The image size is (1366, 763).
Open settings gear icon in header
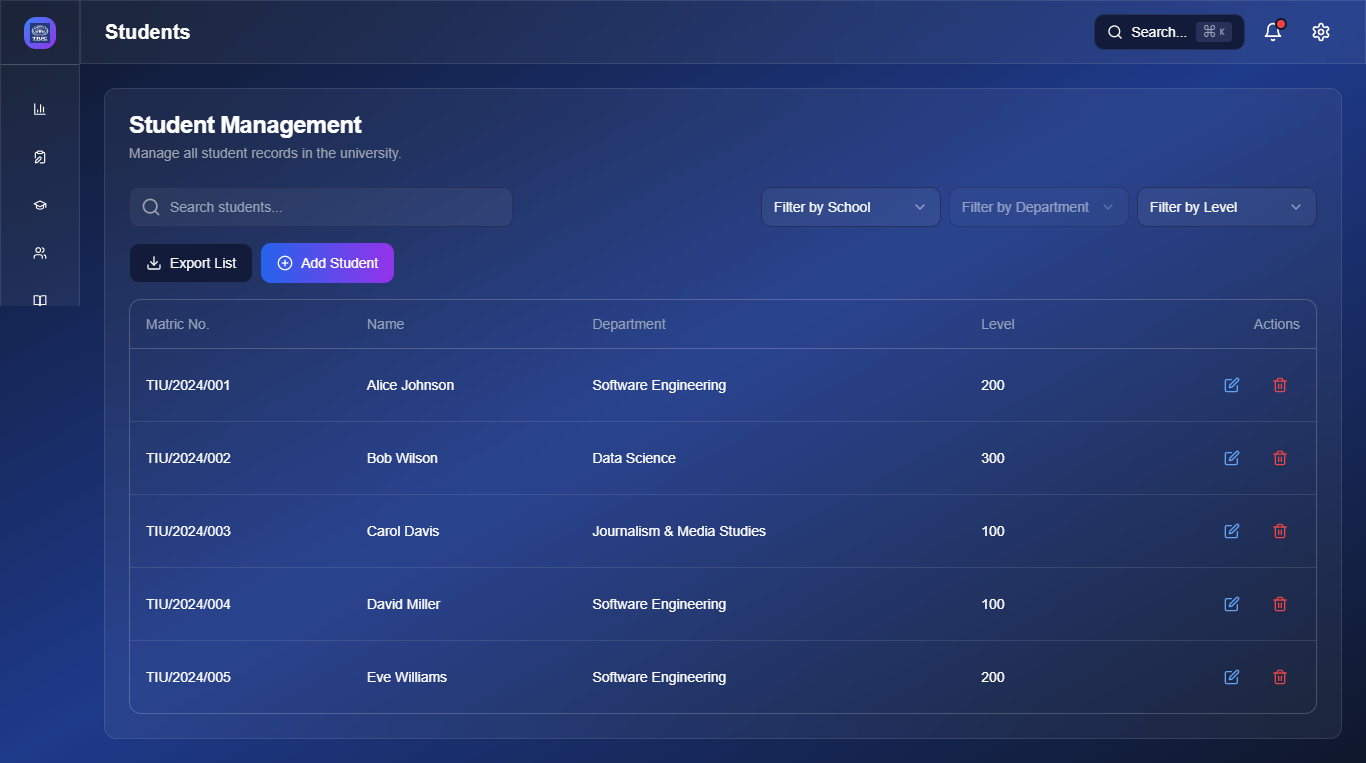[x=1321, y=32]
